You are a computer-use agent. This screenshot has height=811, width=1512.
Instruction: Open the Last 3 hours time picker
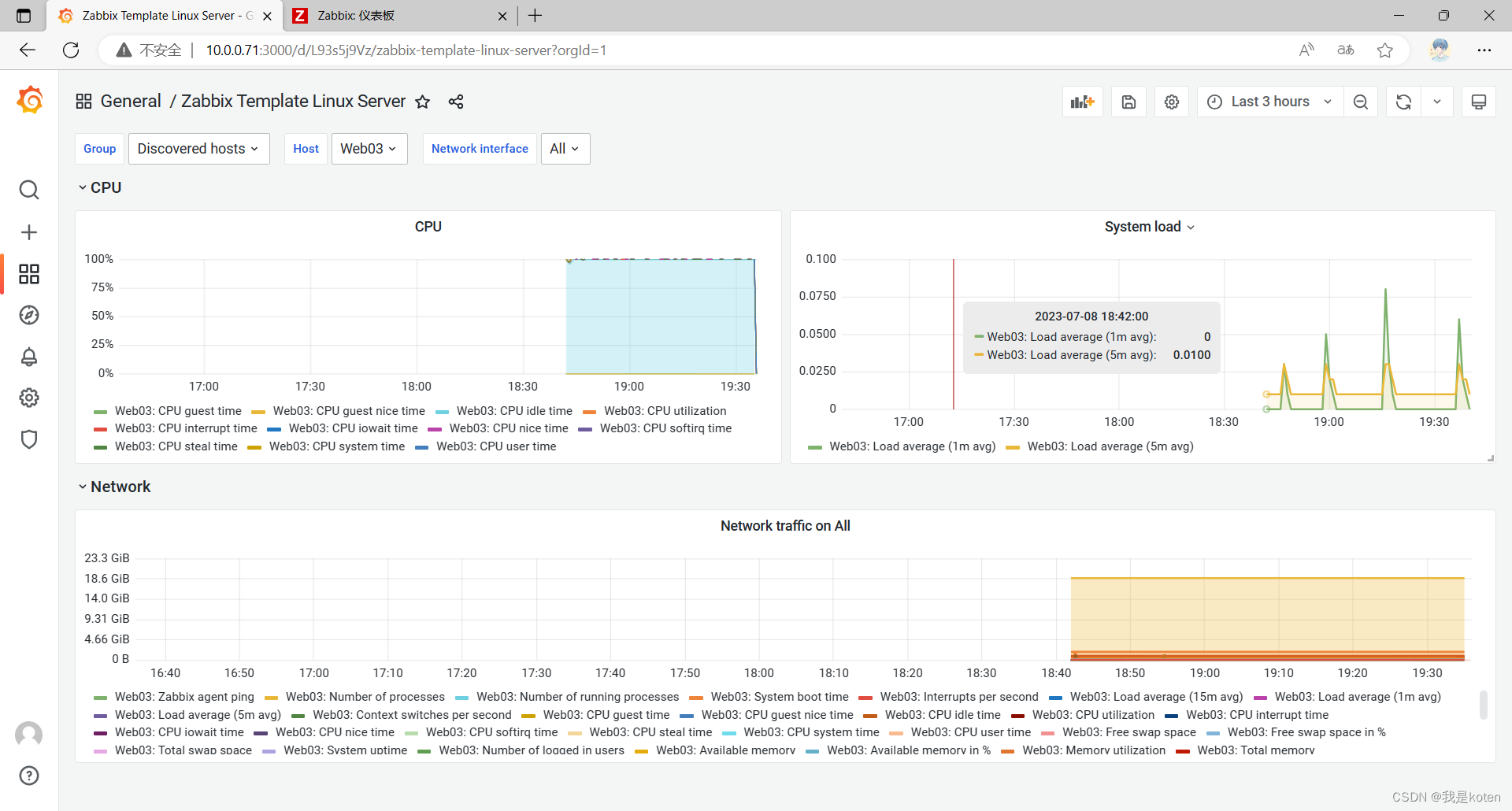pos(1269,102)
